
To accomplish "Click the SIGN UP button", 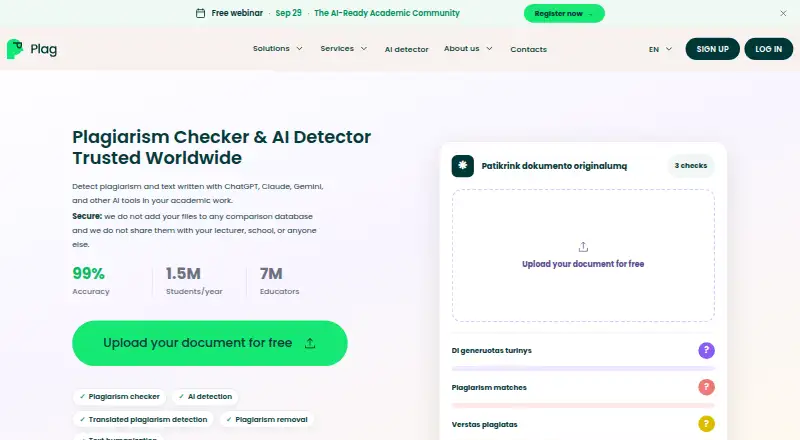I will (x=712, y=49).
